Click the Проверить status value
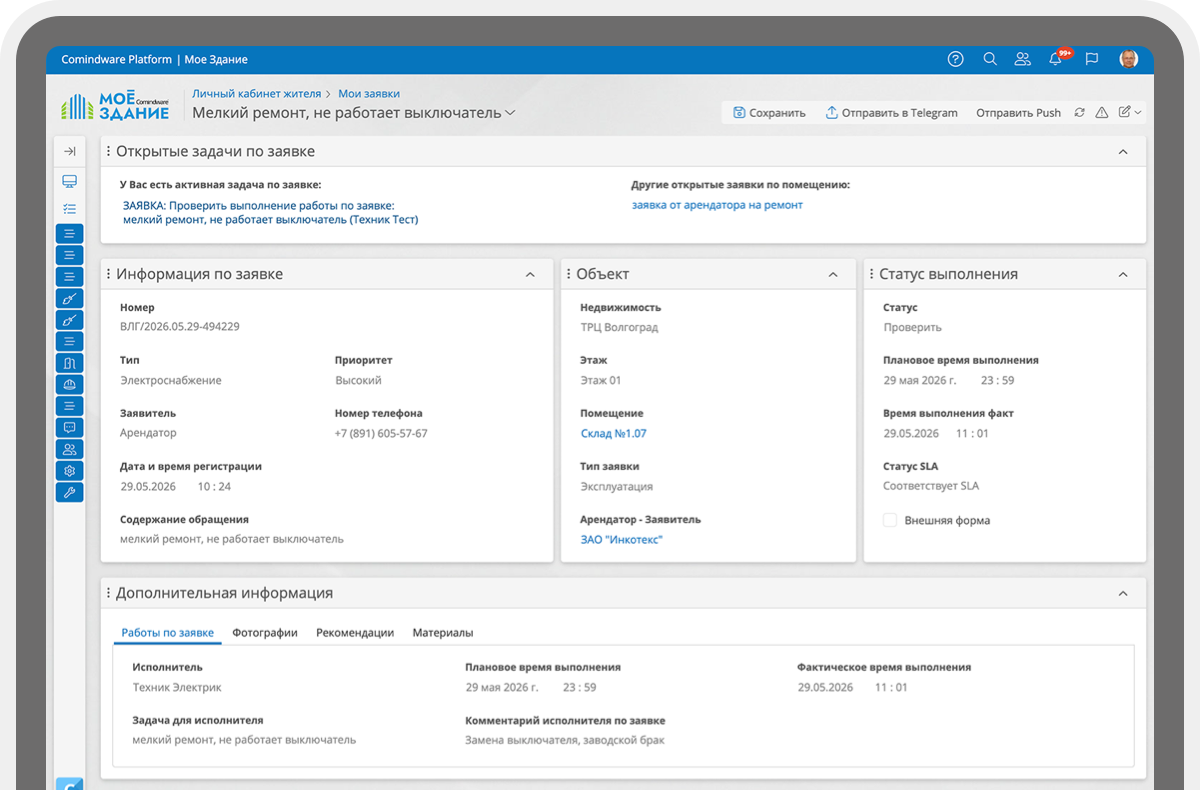1200x790 pixels. [x=912, y=327]
